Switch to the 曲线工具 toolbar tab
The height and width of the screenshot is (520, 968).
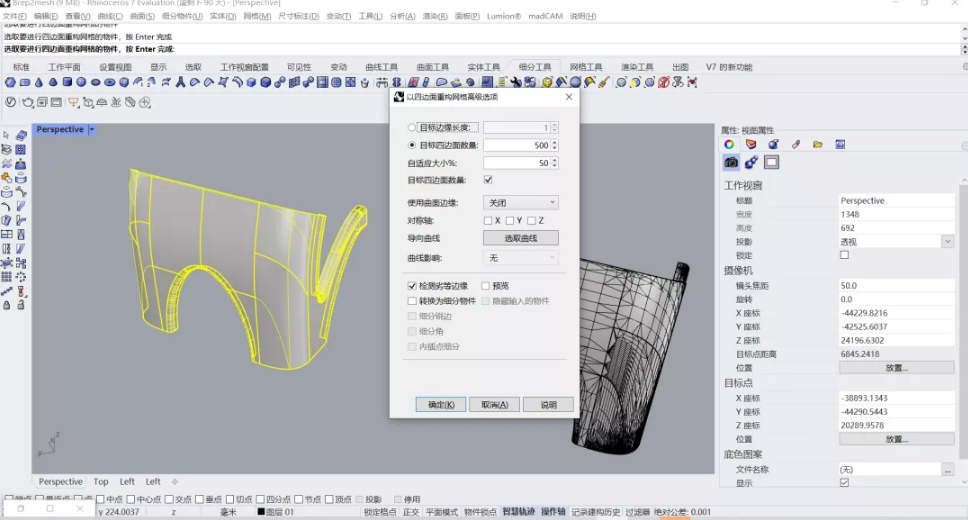382,67
